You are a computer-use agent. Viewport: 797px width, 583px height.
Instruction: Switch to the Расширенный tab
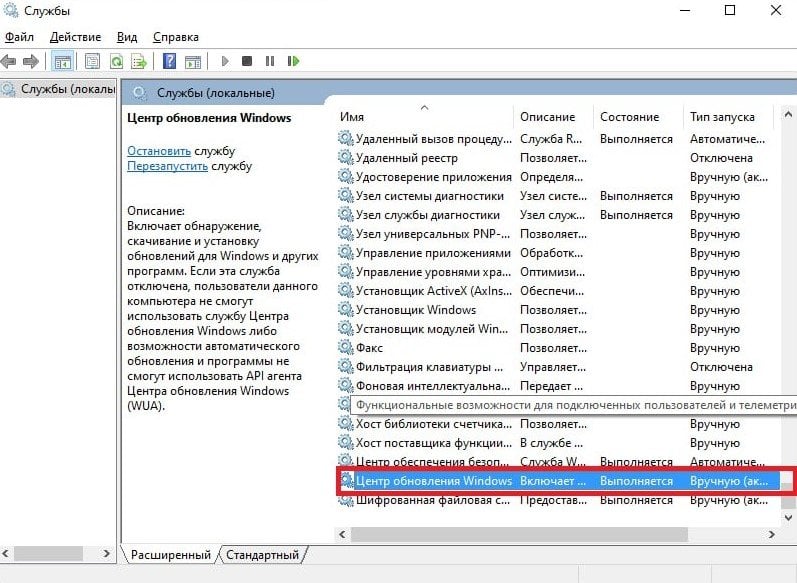click(170, 555)
